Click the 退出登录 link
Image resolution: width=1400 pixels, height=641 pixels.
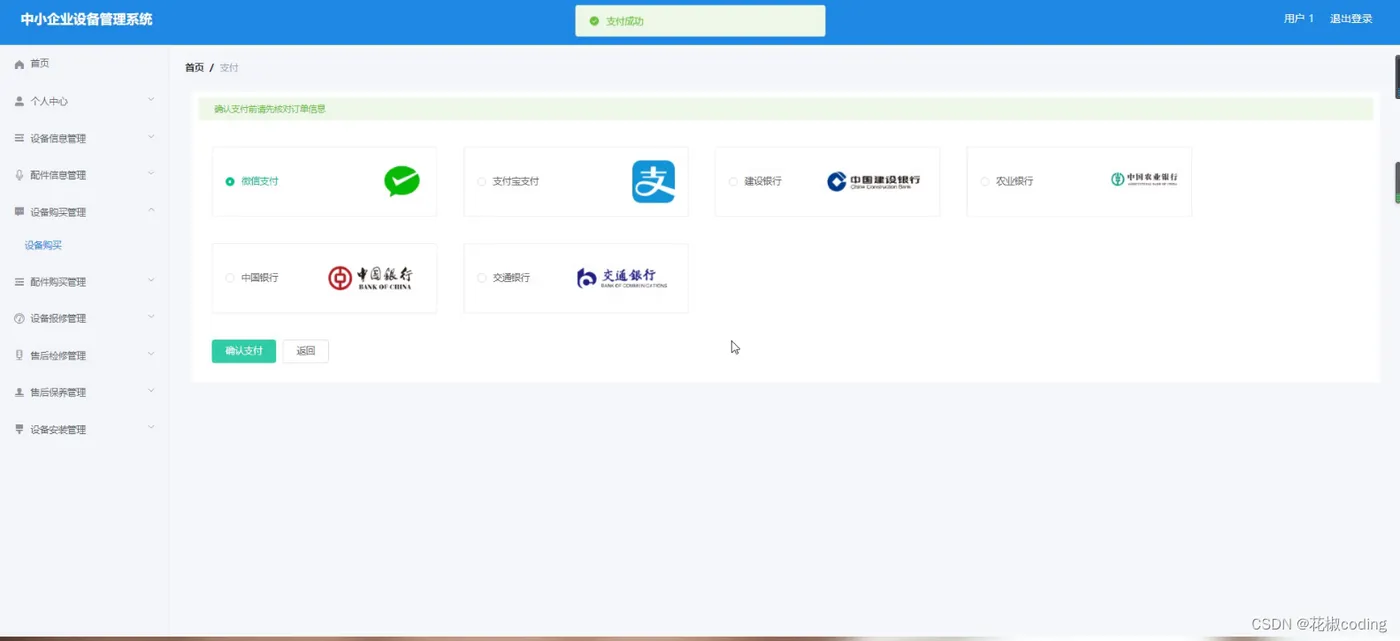coord(1351,19)
